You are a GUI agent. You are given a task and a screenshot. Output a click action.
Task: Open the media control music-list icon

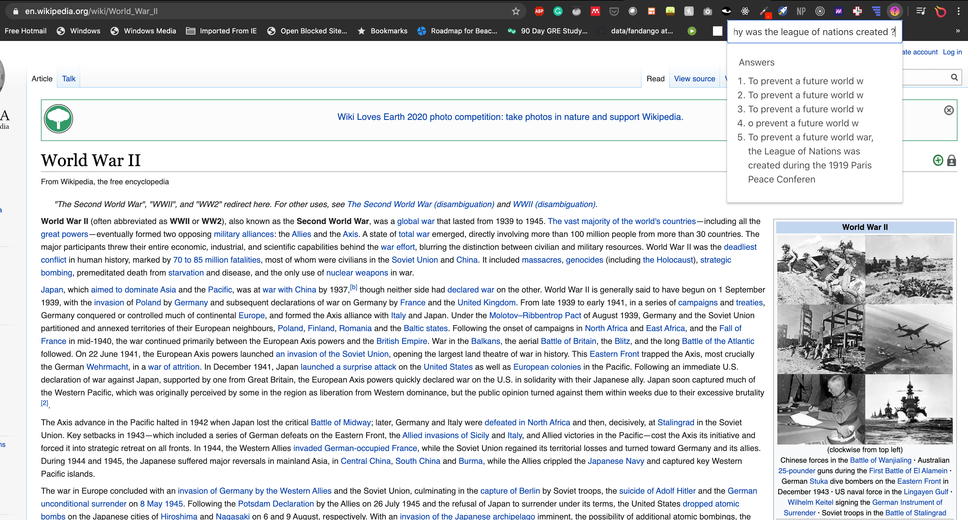(x=920, y=11)
